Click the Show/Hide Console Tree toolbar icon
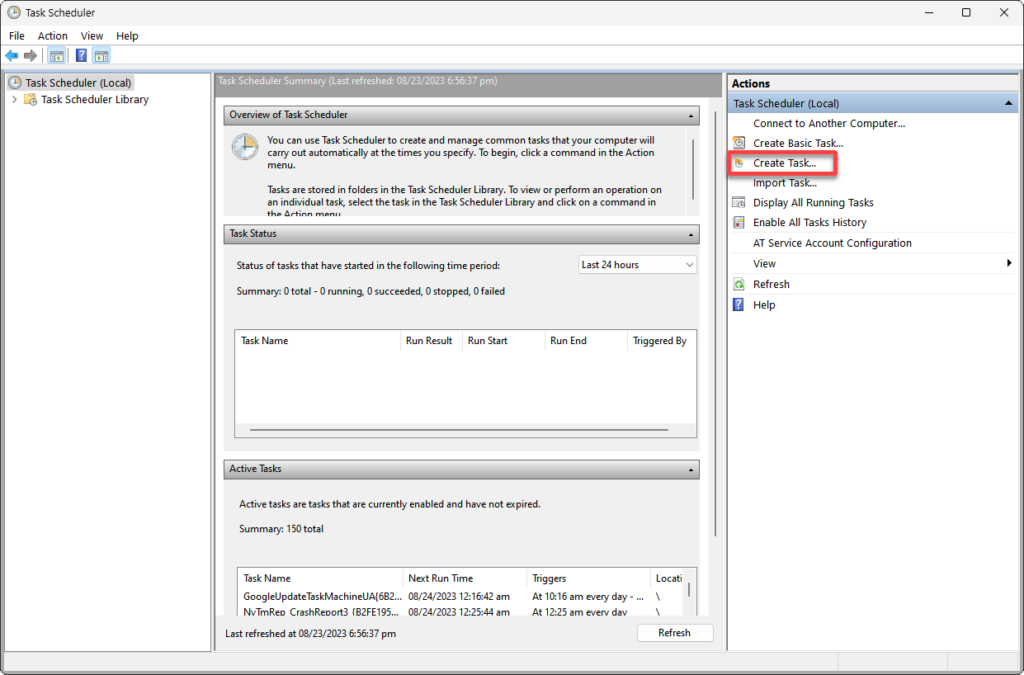This screenshot has width=1024, height=675. click(x=57, y=56)
